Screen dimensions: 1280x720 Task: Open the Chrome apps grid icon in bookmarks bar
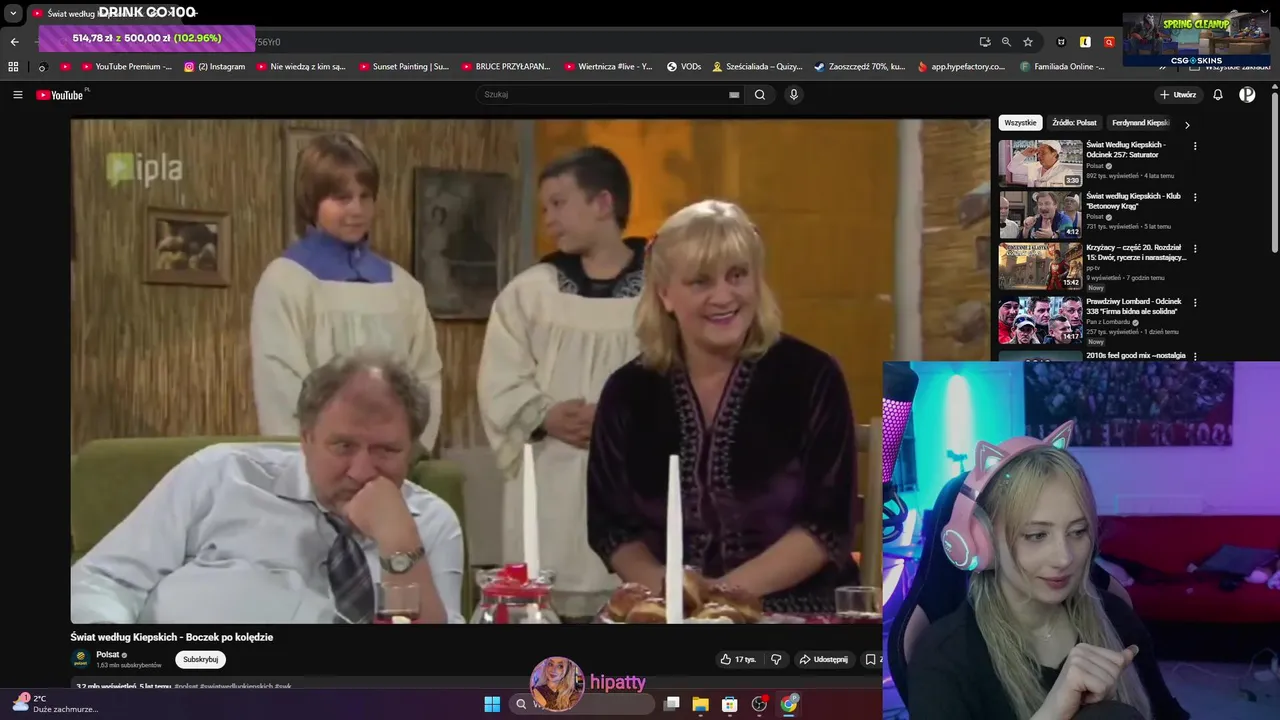13,67
